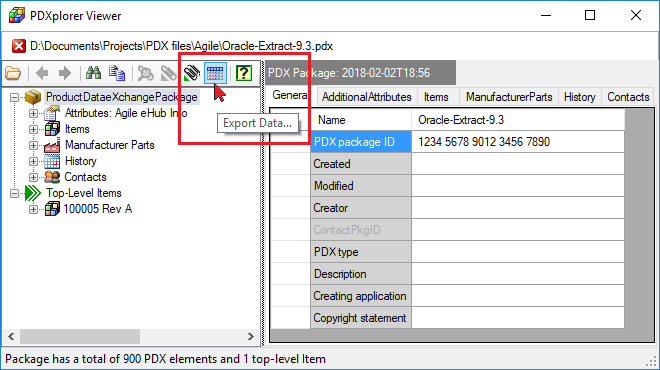Screen dimensions: 660x370
Task: Click the Export Data... tooltip
Action: pyautogui.click(x=258, y=123)
